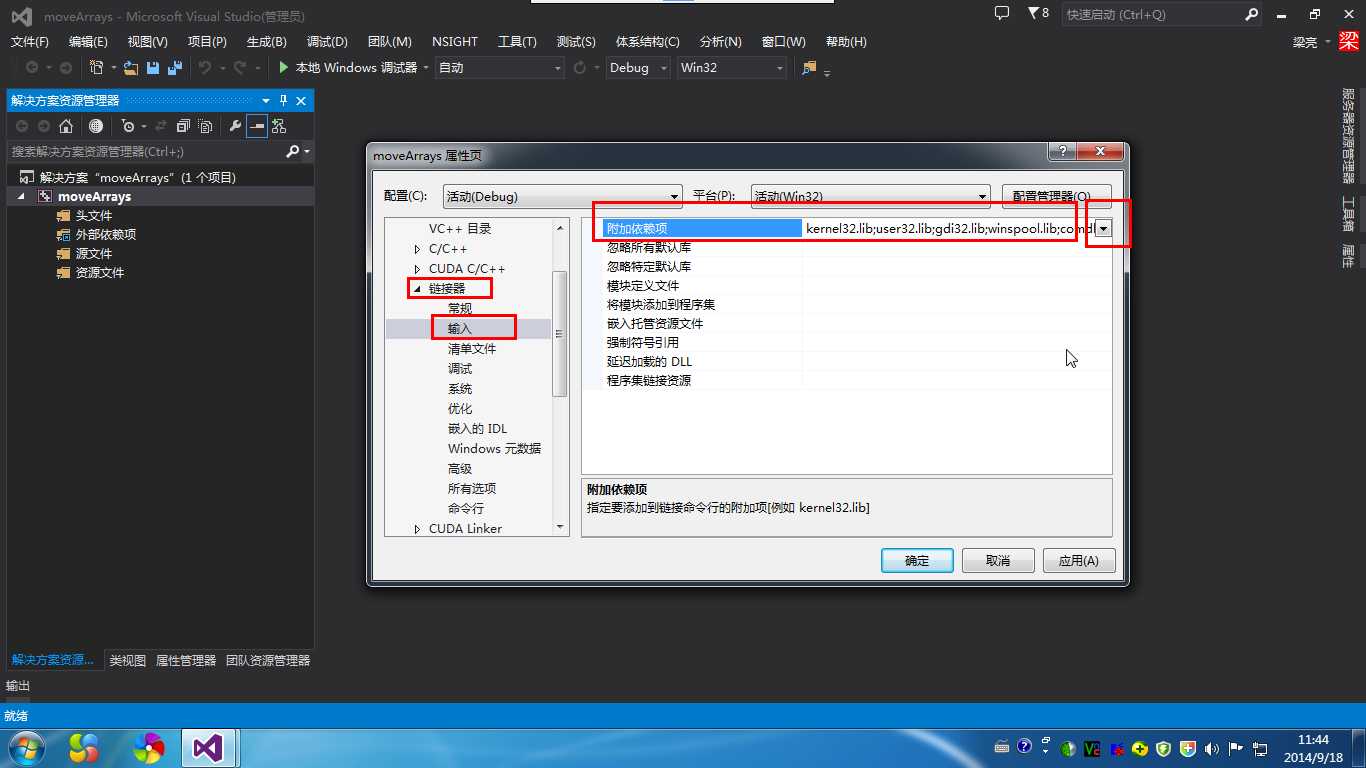The image size is (1366, 768).
Task: Collapse the 链接器 tree node
Action: (x=418, y=289)
